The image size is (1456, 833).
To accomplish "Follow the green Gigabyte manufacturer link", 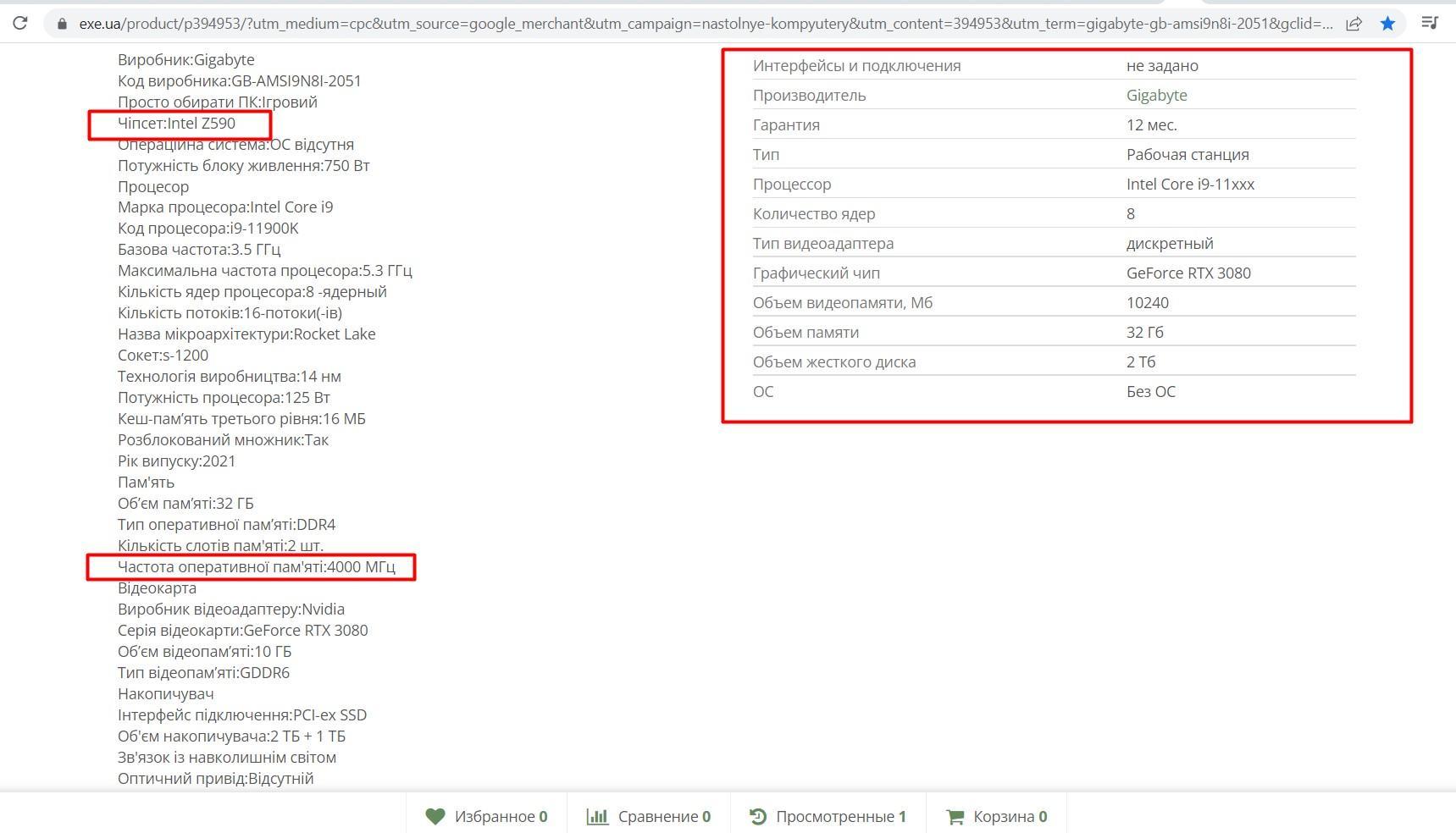I will (x=1156, y=95).
